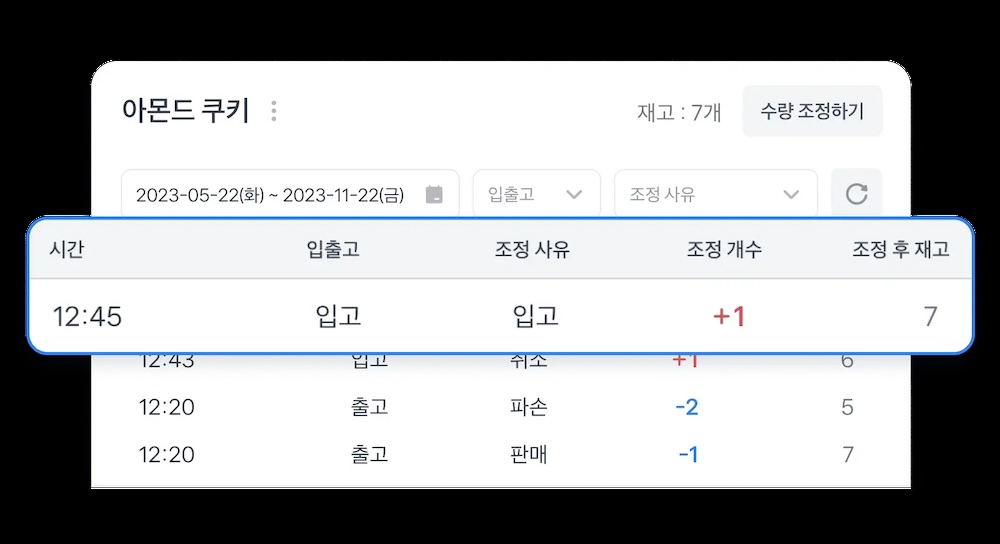Viewport: 1000px width, 544px height.
Task: Click the 조정 개수 column header
Action: coord(724,250)
